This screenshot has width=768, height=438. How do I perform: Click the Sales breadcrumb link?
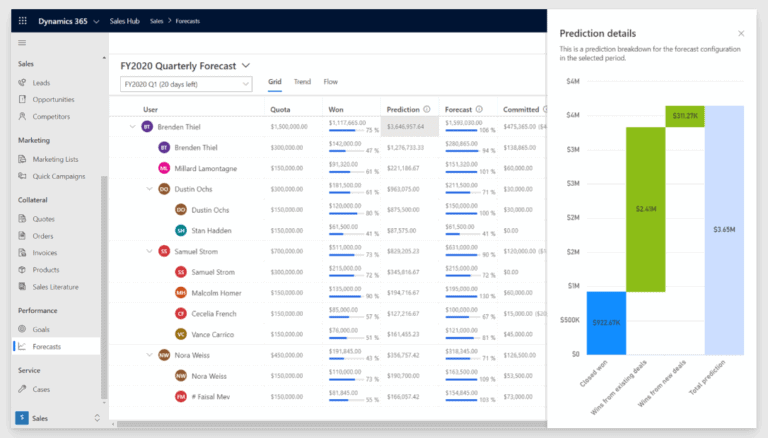tap(156, 21)
